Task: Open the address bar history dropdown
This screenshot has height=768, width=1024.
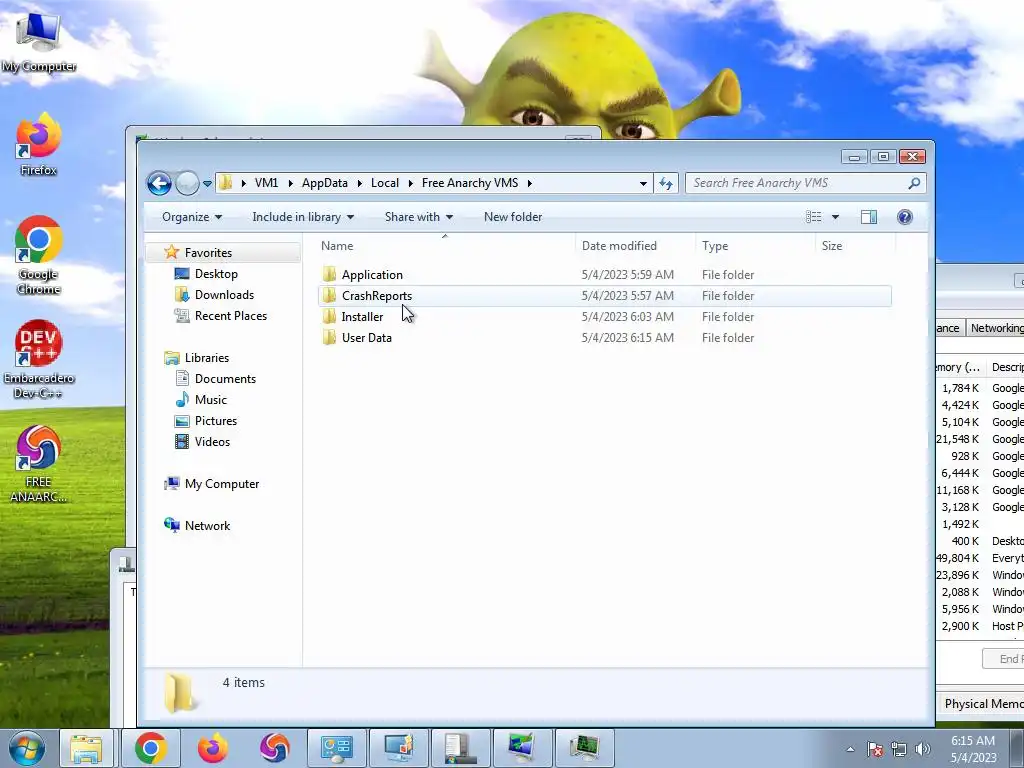Action: click(x=643, y=184)
